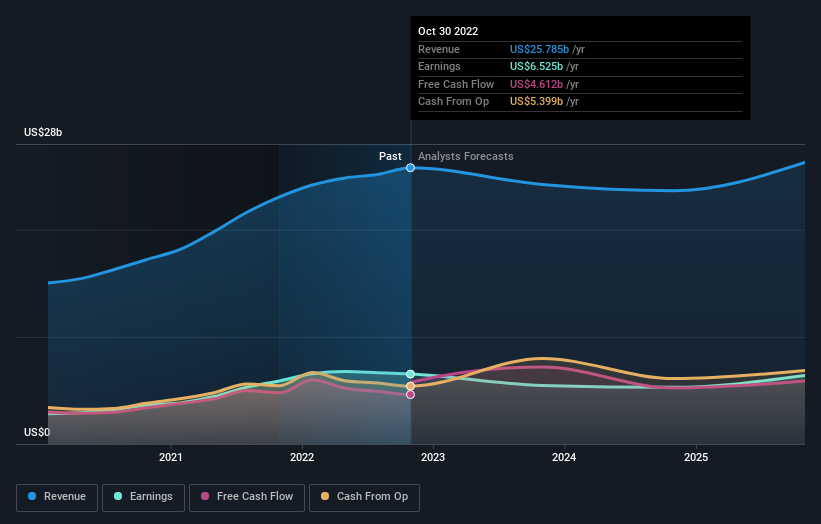Screen dimensions: 821x524
Task: Click the 2025 x-axis label
Action: click(696, 457)
